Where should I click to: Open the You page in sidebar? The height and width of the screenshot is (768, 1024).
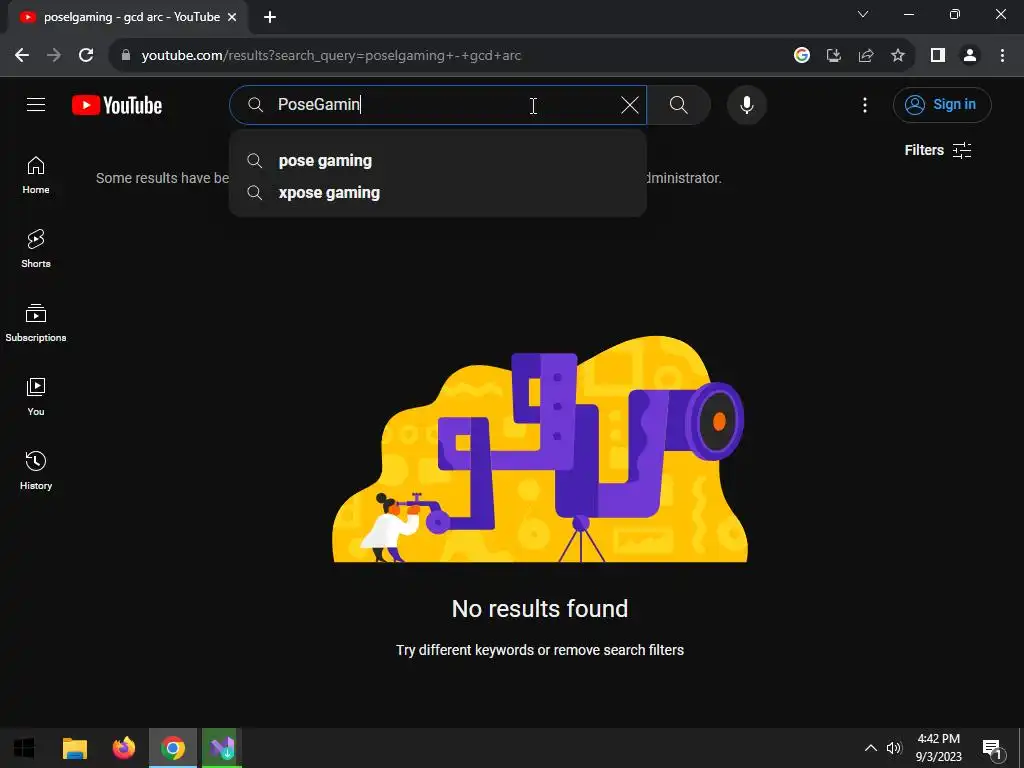click(36, 396)
